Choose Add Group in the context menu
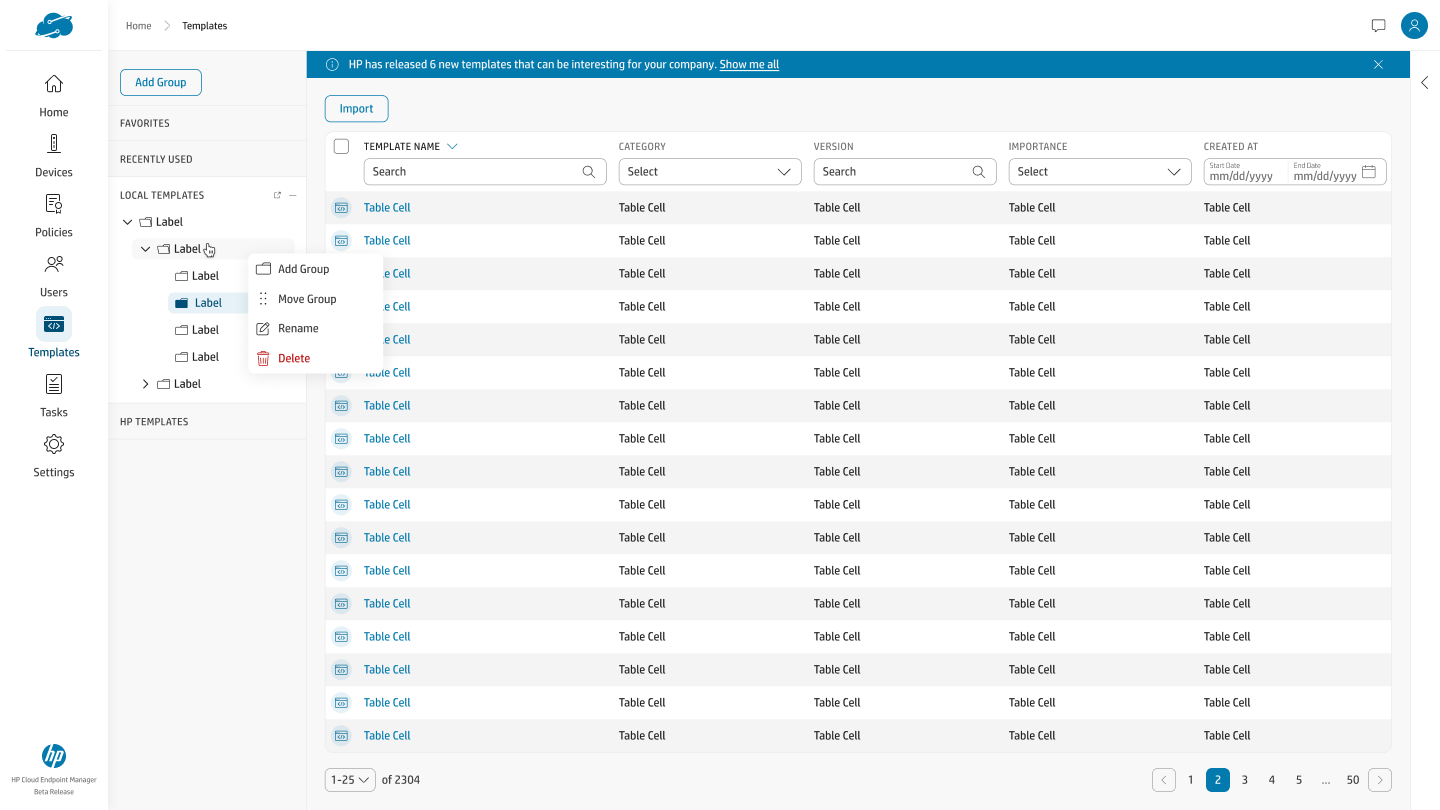The height and width of the screenshot is (810, 1440). [315, 269]
